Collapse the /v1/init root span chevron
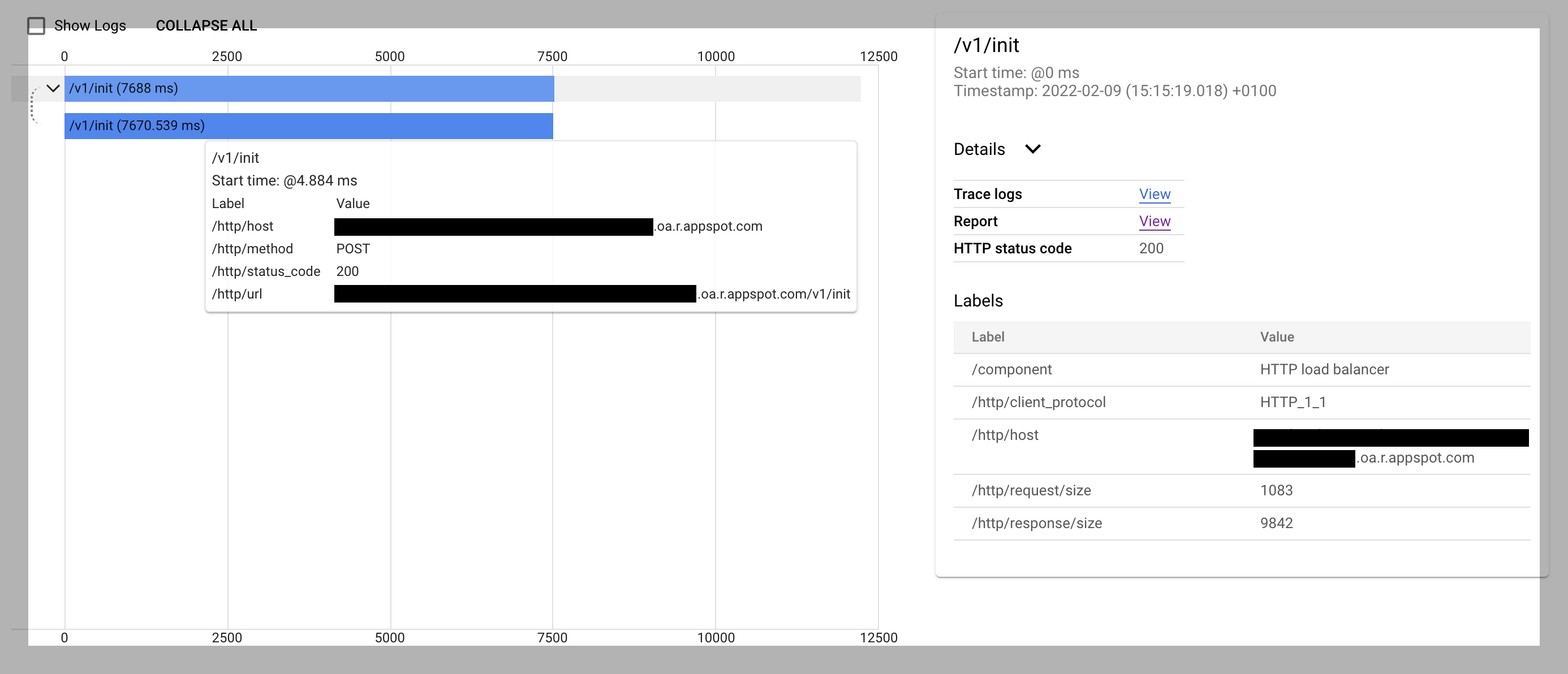 point(53,88)
